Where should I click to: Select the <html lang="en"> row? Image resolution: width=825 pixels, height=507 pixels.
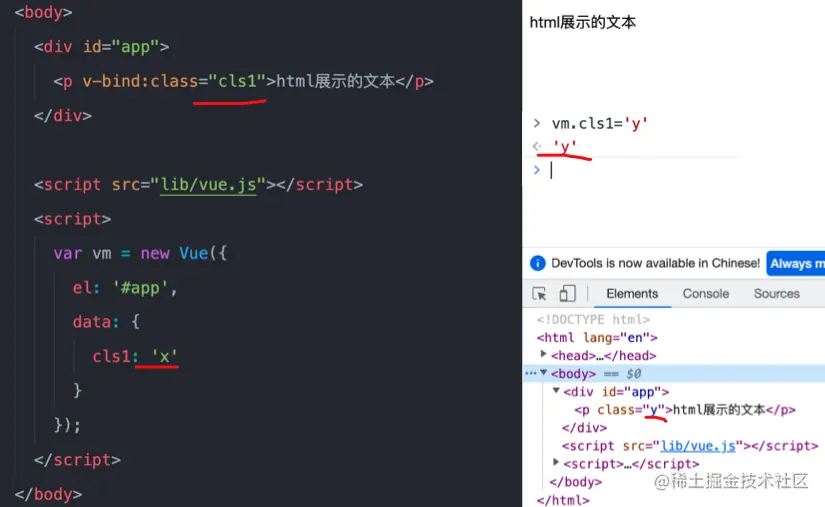(597, 338)
